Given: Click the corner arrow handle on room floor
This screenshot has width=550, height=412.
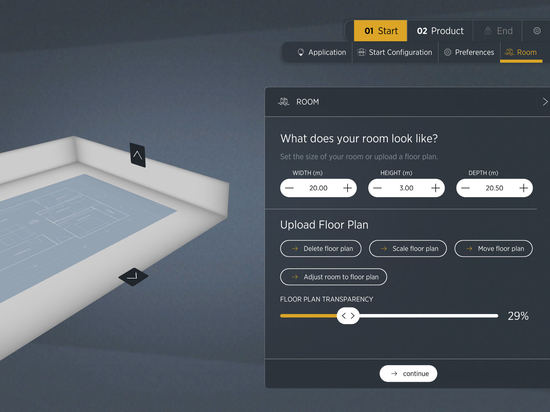Looking at the screenshot, I should (x=133, y=277).
